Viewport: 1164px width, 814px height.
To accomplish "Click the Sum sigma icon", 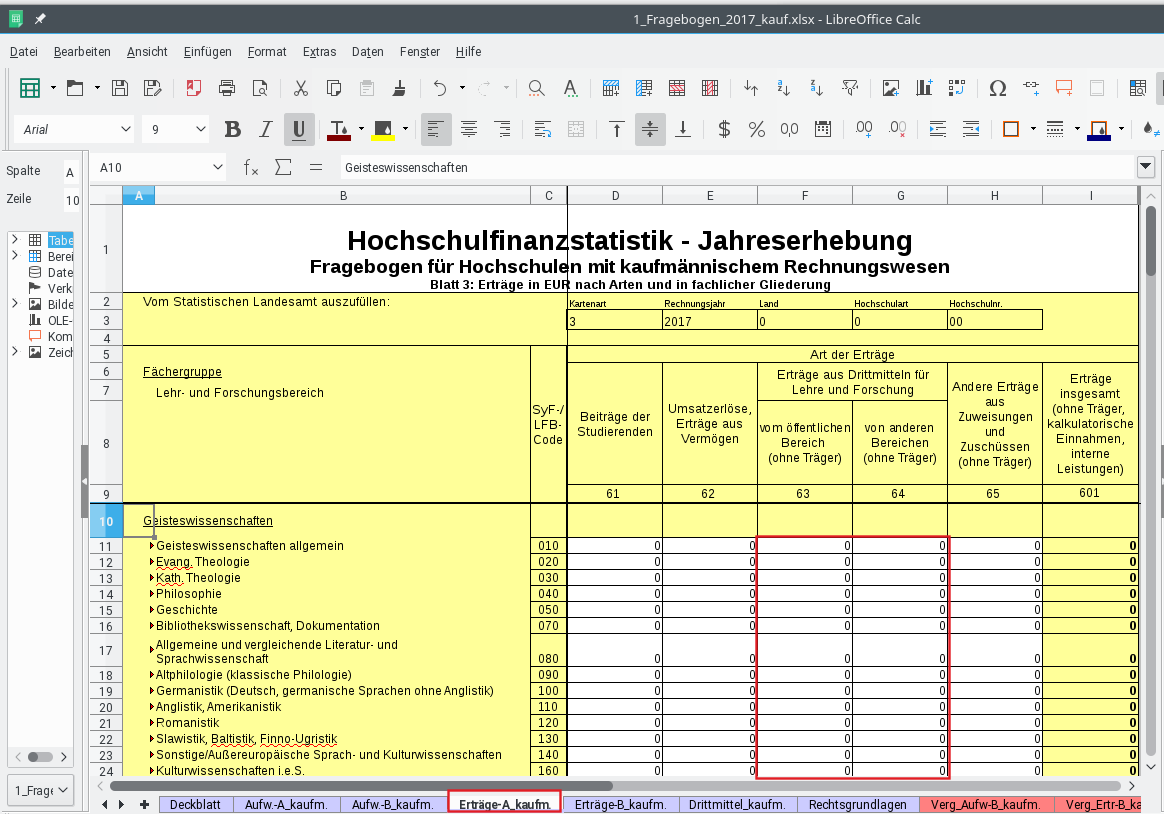I will [283, 168].
